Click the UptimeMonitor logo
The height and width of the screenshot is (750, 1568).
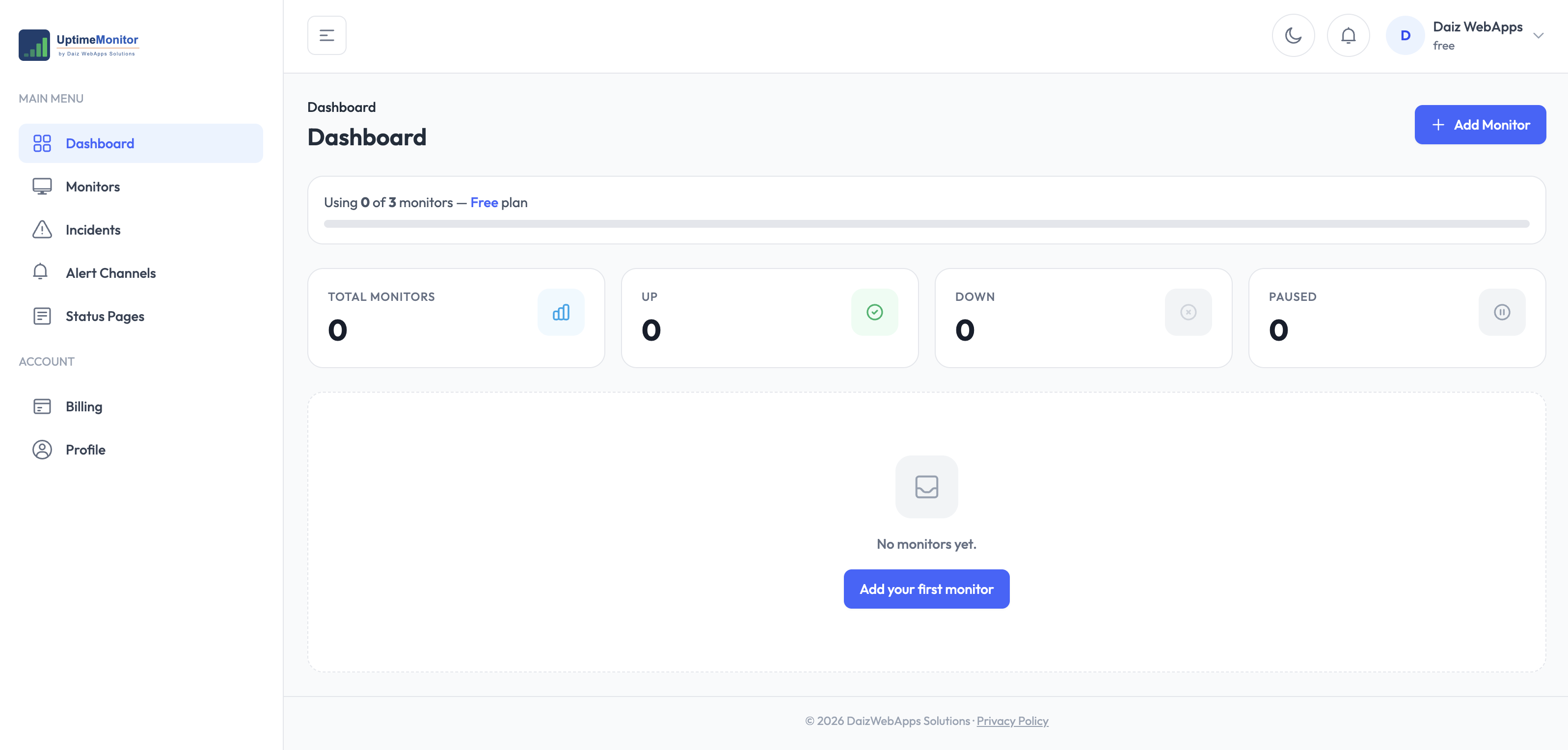pos(79,45)
